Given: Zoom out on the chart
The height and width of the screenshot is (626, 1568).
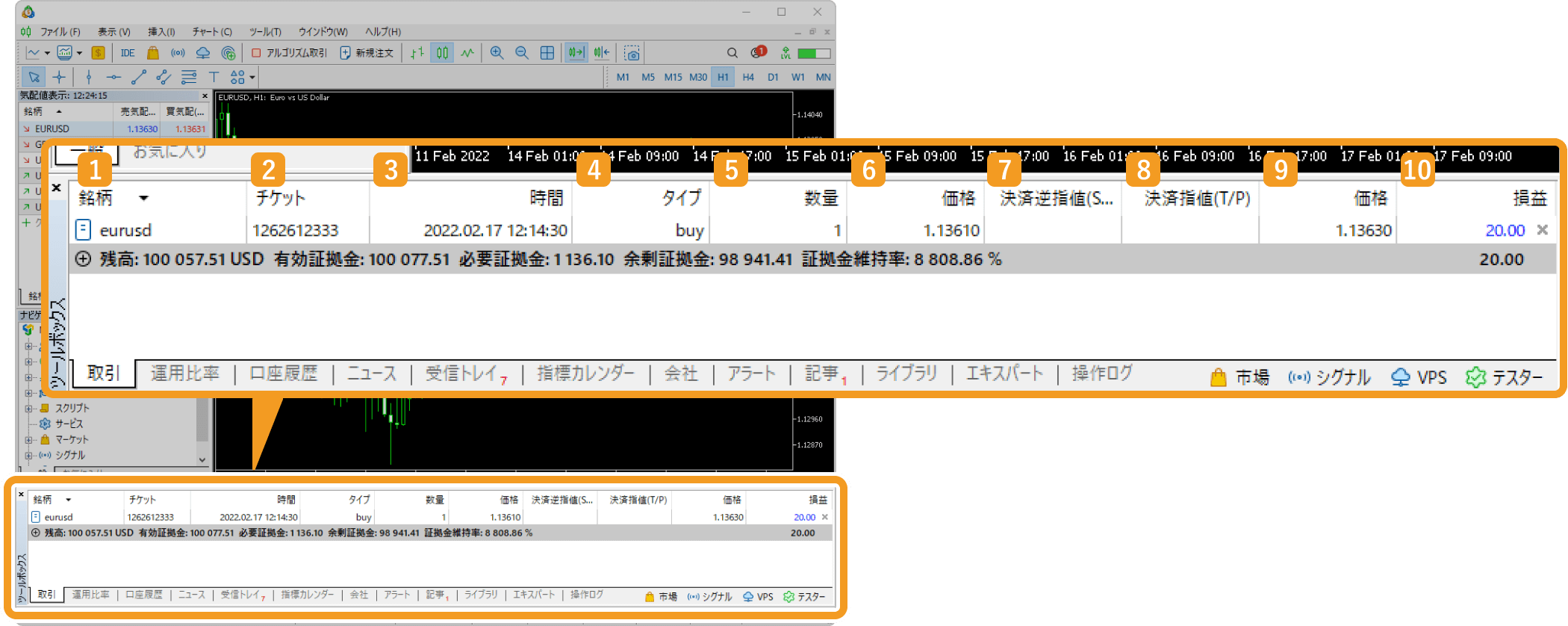Looking at the screenshot, I should [x=522, y=53].
